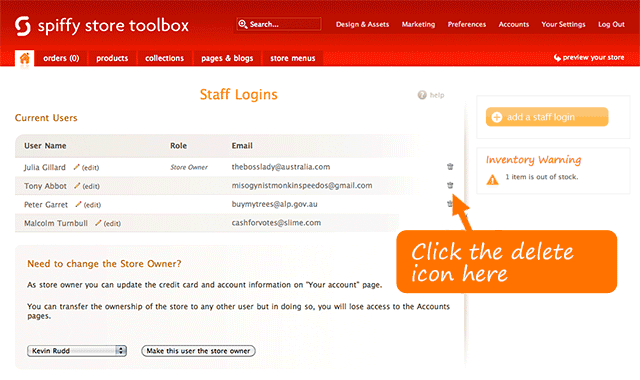Open the orders (0) tab
The width and height of the screenshot is (640, 380).
[61, 58]
